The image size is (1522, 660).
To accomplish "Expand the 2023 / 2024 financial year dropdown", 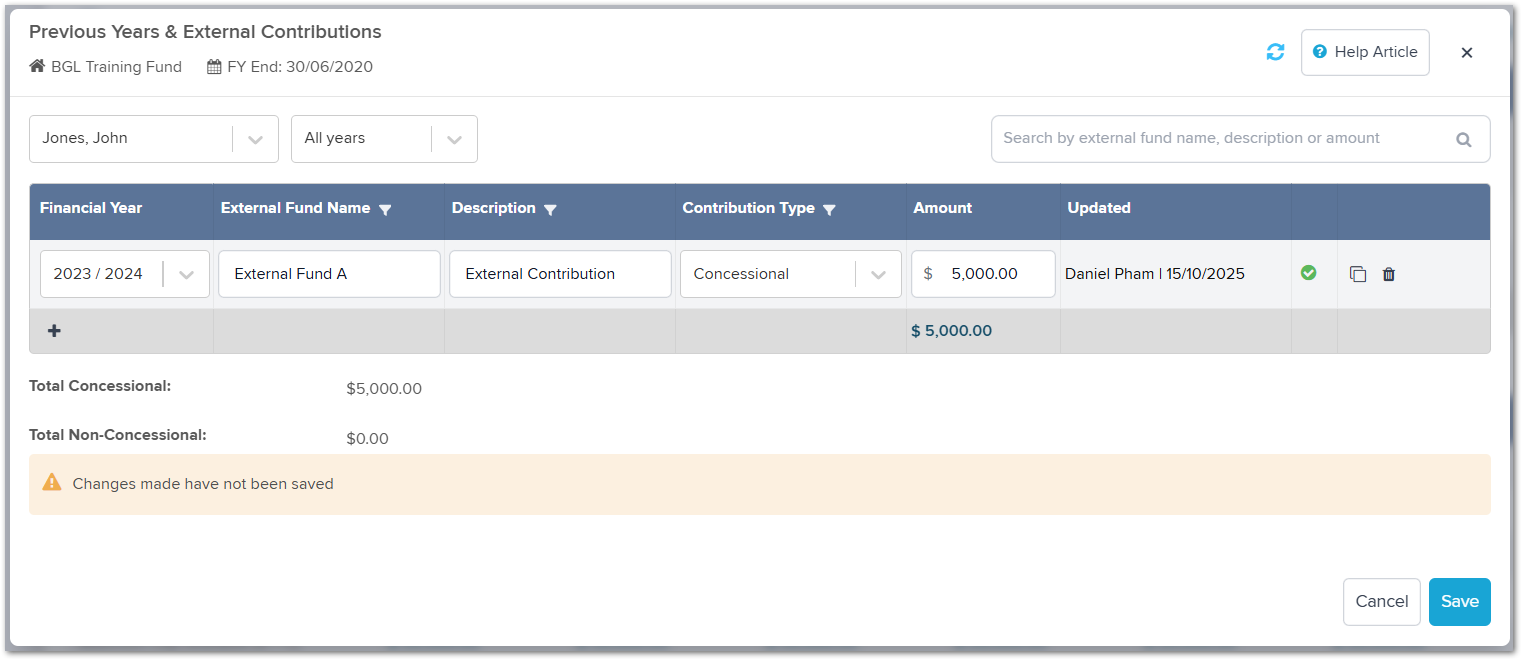I will [x=186, y=273].
